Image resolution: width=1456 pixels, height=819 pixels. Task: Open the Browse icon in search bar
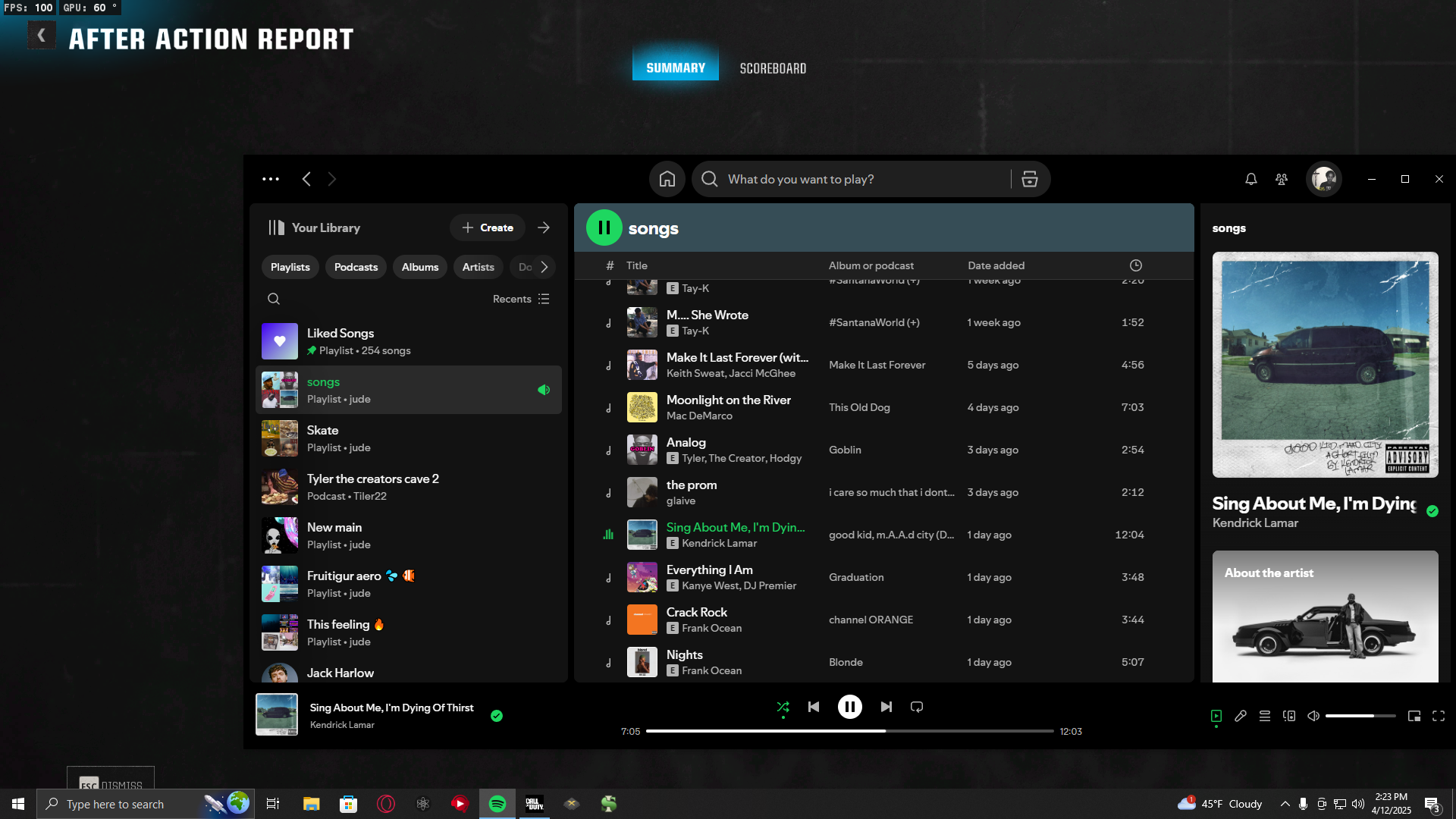[x=1029, y=179]
